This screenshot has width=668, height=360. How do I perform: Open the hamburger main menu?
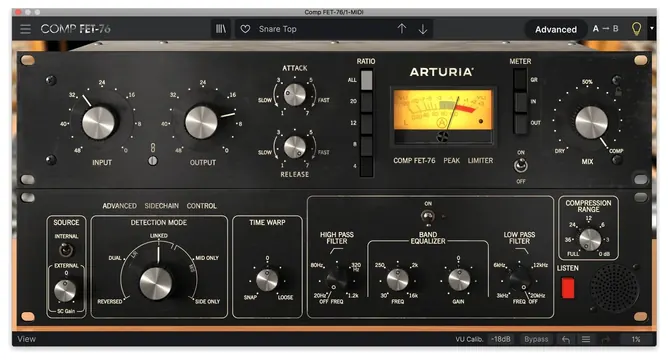26,29
